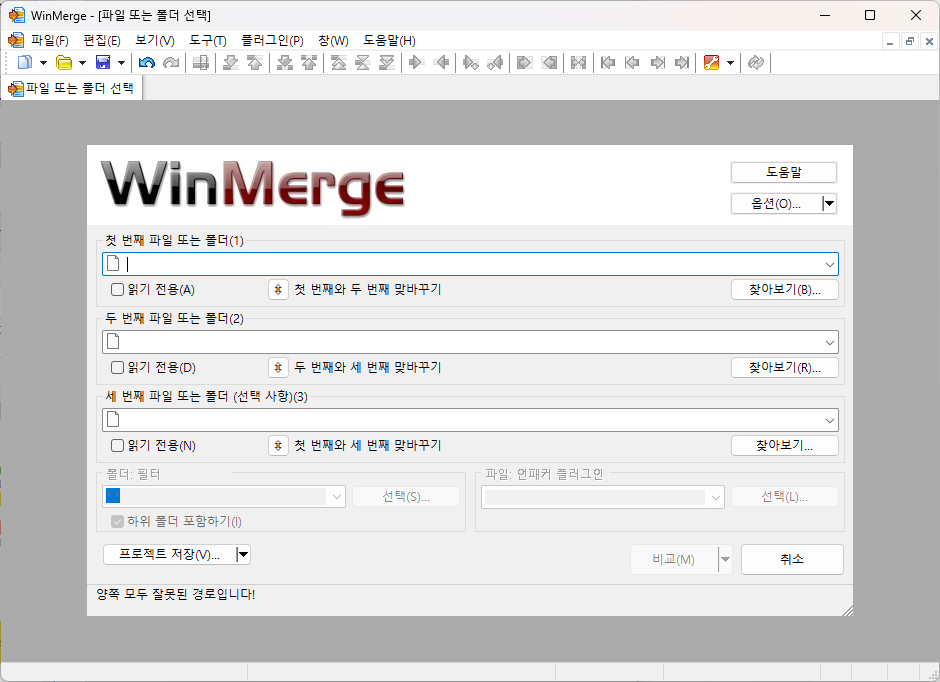Open the second file path history dropdown
The width and height of the screenshot is (940, 682).
click(830, 342)
